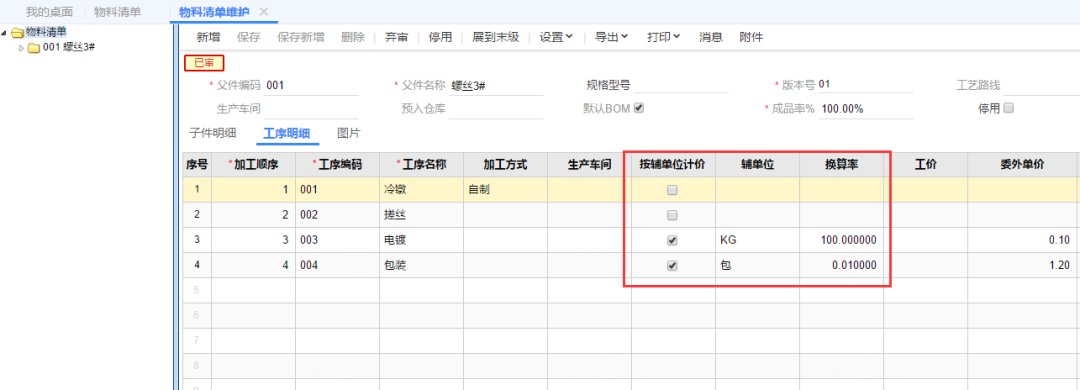The width and height of the screenshot is (1080, 390).
Task: Click the 版本号 input field
Action: pyautogui.click(x=865, y=85)
